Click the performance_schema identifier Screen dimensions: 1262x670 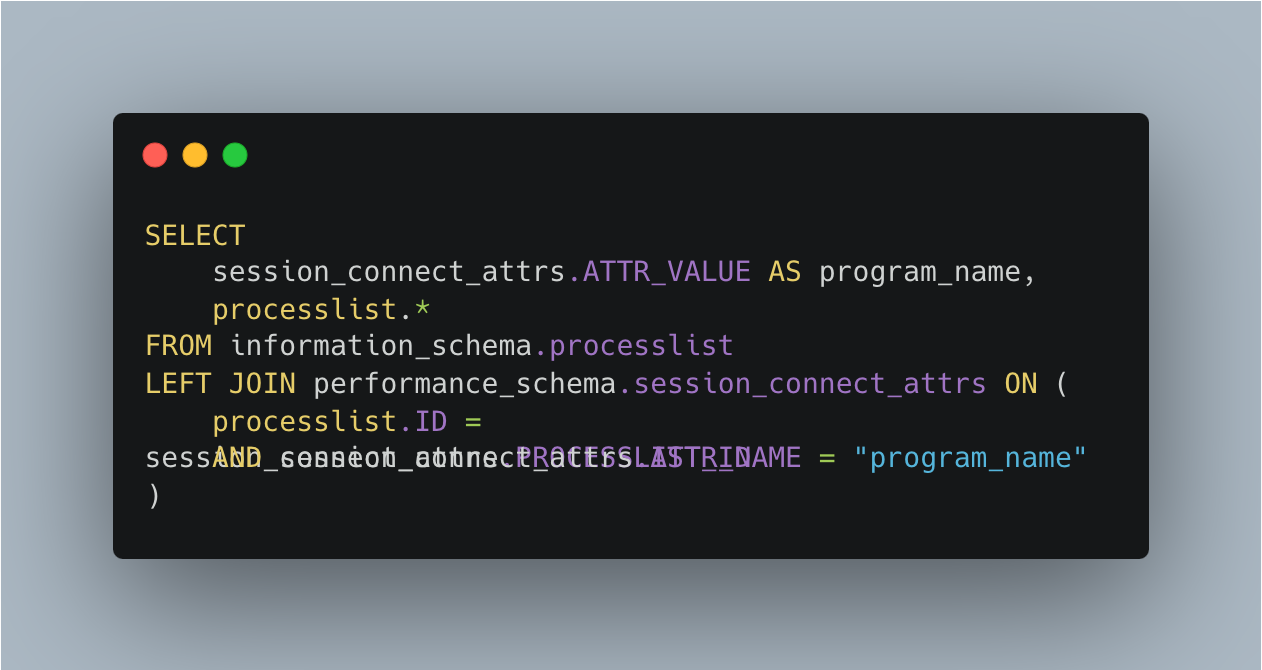[465, 384]
